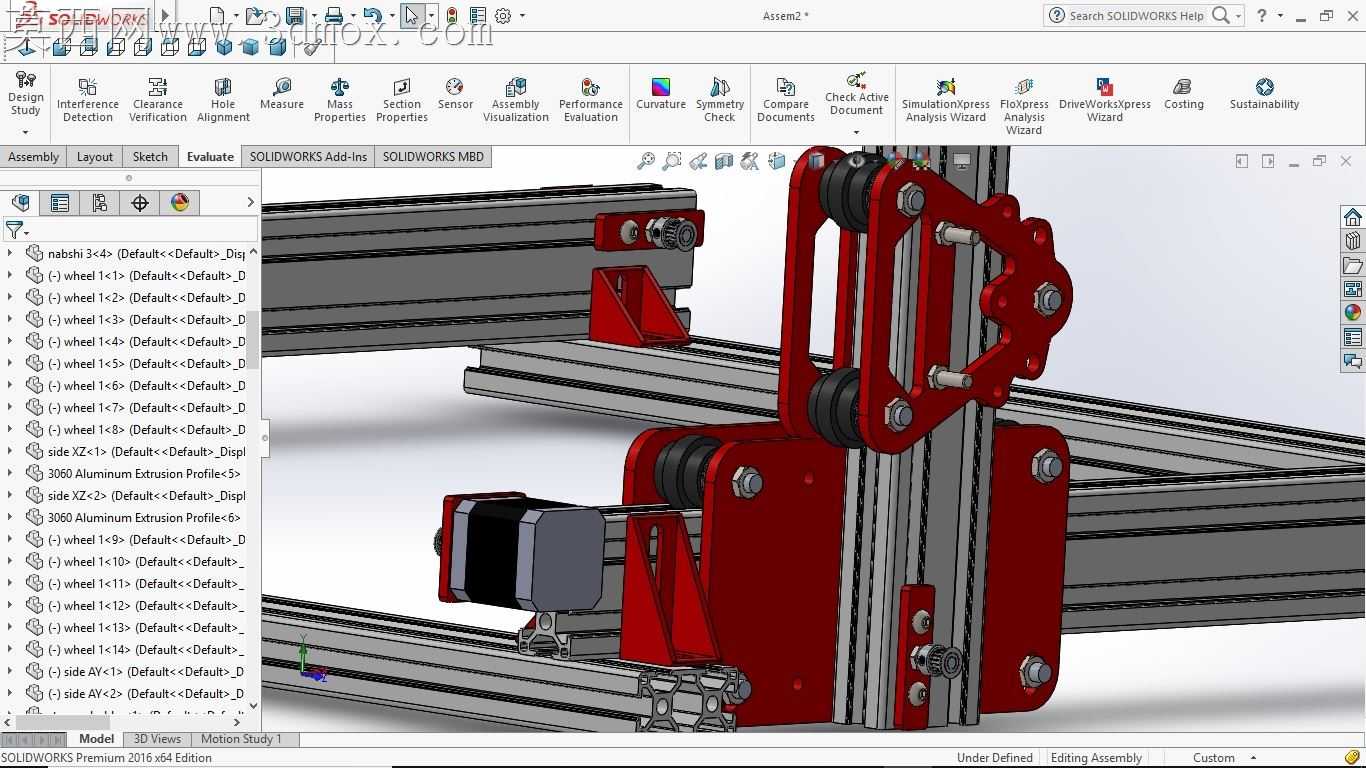Image resolution: width=1366 pixels, height=768 pixels.
Task: Select 3060 Aluminum Extrusion Profile<6> item
Action: [136, 518]
